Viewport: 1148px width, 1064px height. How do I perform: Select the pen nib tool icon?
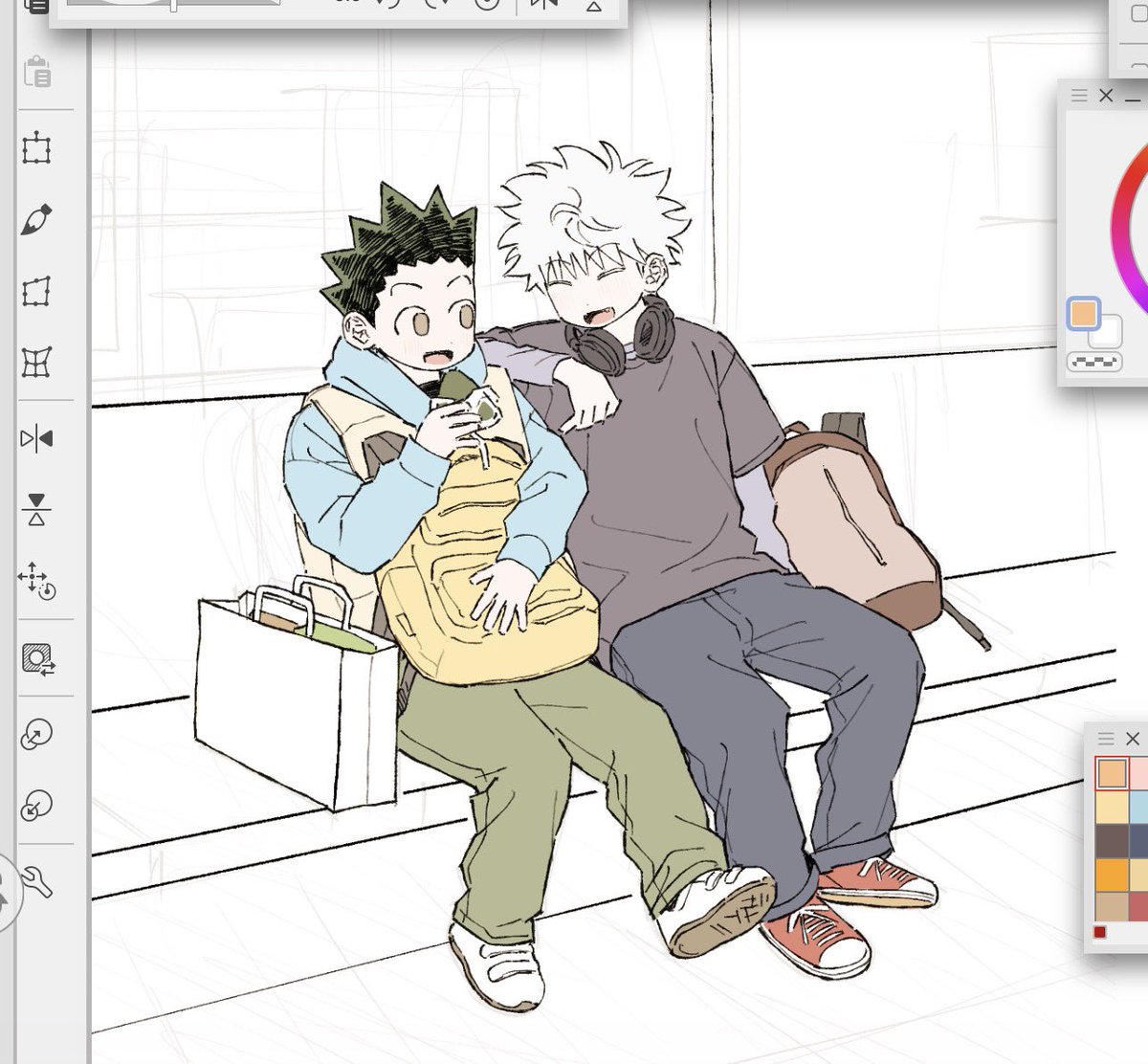[x=36, y=220]
